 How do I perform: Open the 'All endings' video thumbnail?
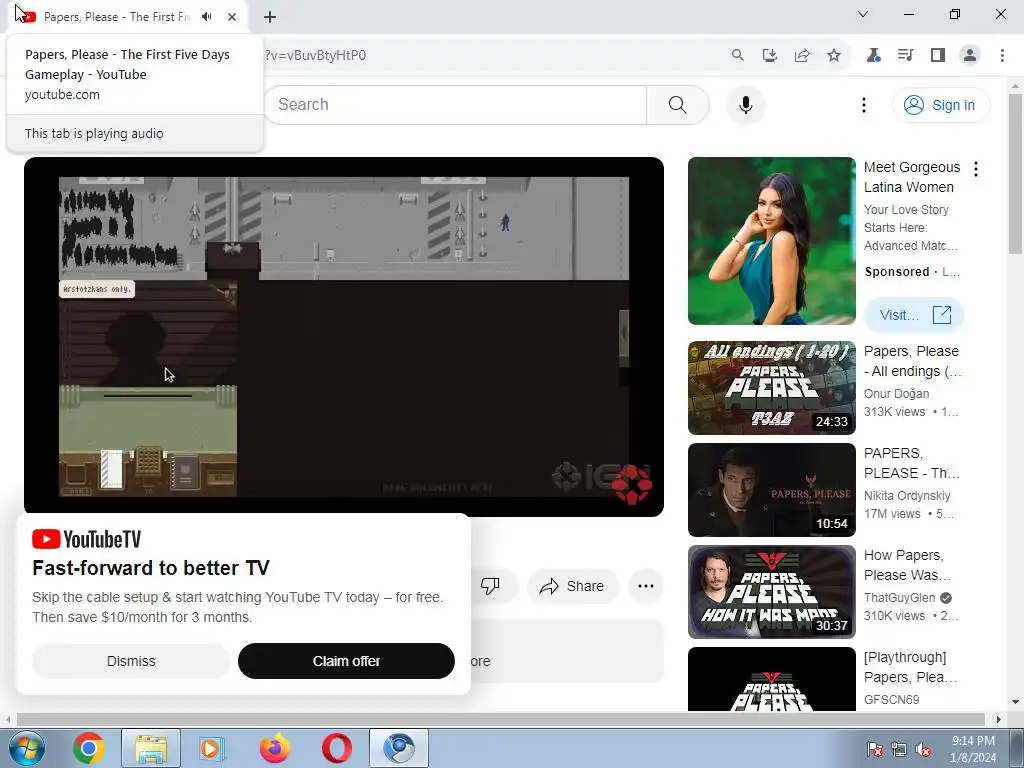tap(771, 388)
